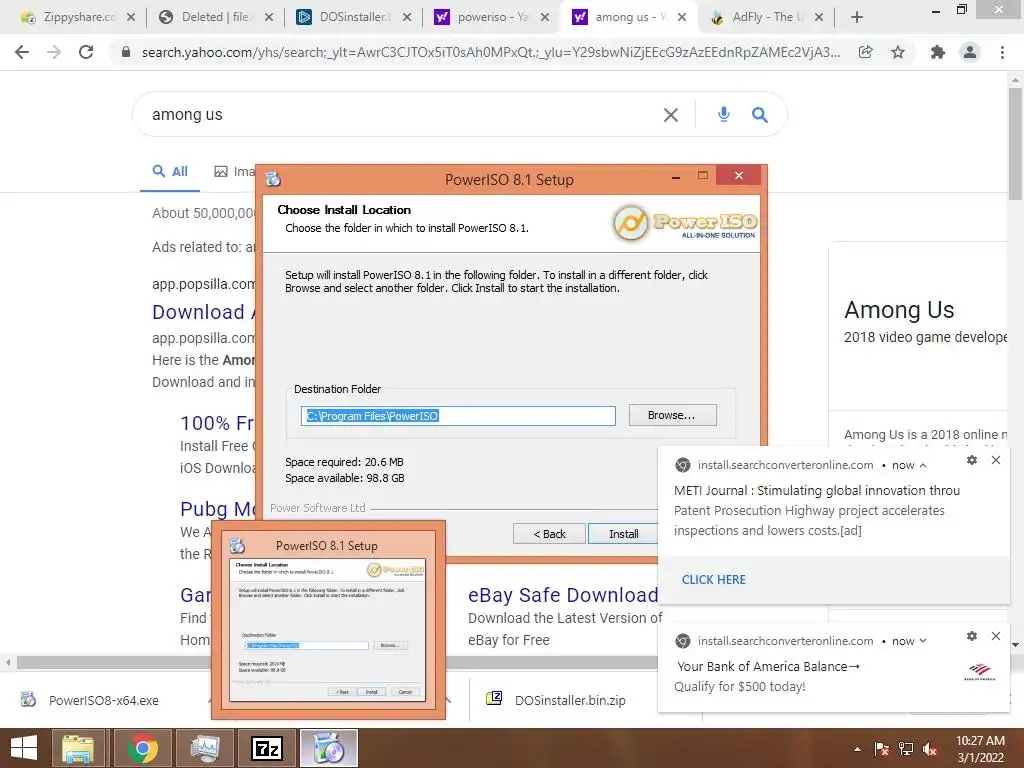1024x768 pixels.
Task: Clear the Yahoo search box with X
Action: pyautogui.click(x=671, y=115)
